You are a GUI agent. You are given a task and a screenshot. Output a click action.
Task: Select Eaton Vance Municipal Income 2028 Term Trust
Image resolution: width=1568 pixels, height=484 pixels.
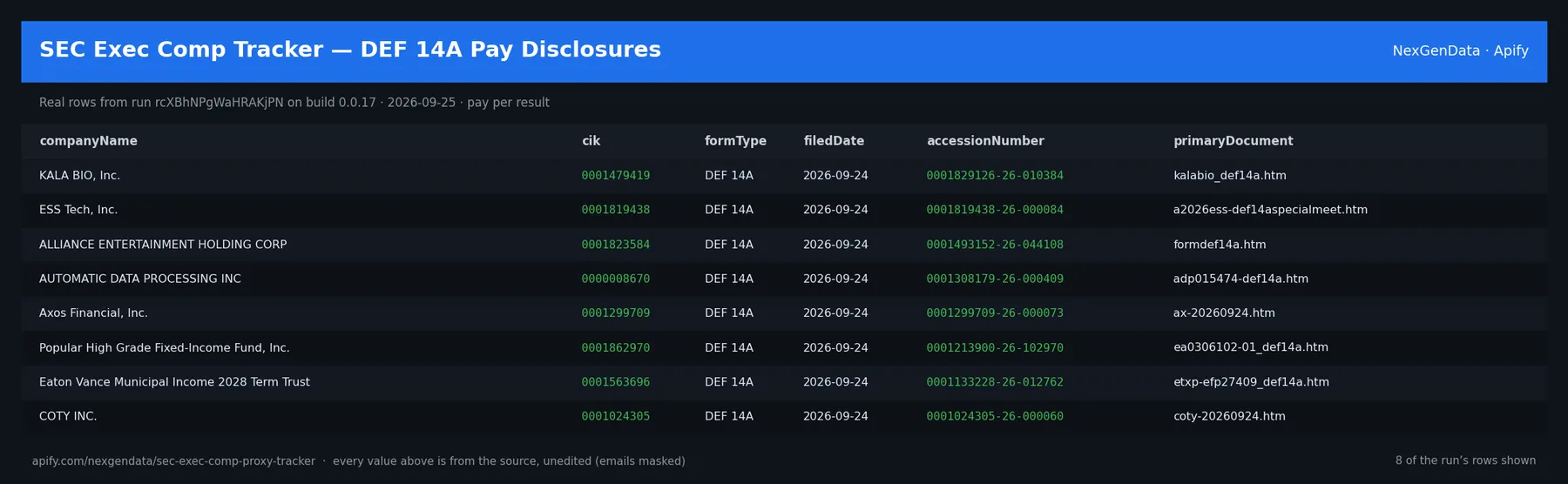[174, 382]
